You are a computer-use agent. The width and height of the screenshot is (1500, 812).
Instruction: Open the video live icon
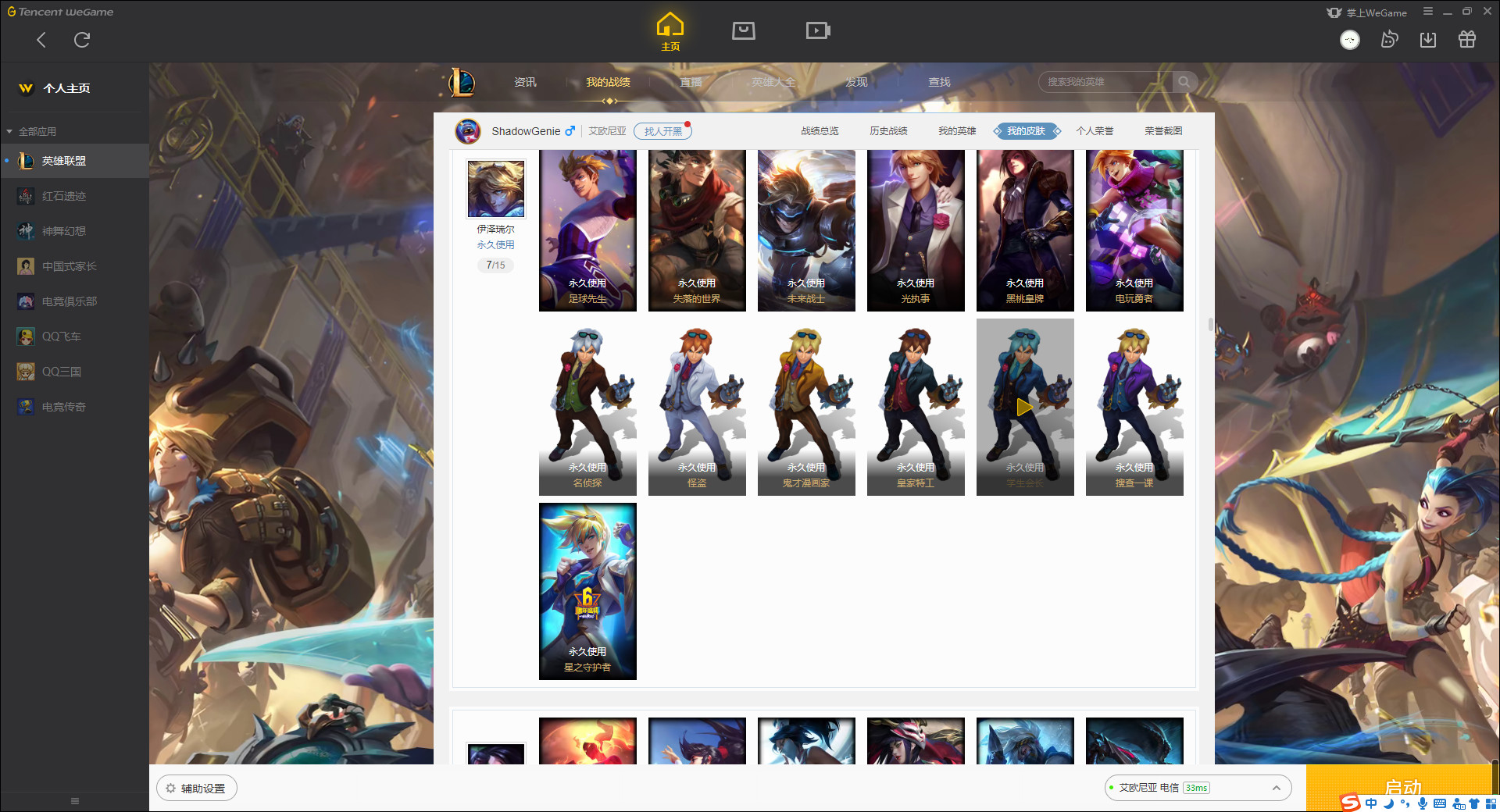pos(817,30)
